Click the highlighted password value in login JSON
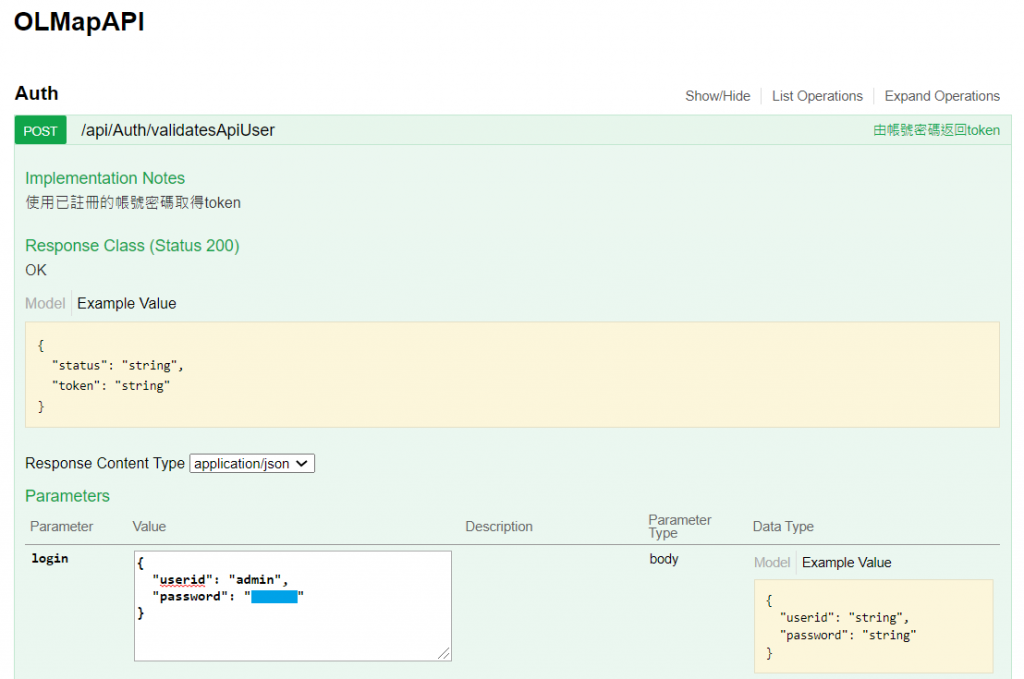1024x679 pixels. tap(275, 597)
